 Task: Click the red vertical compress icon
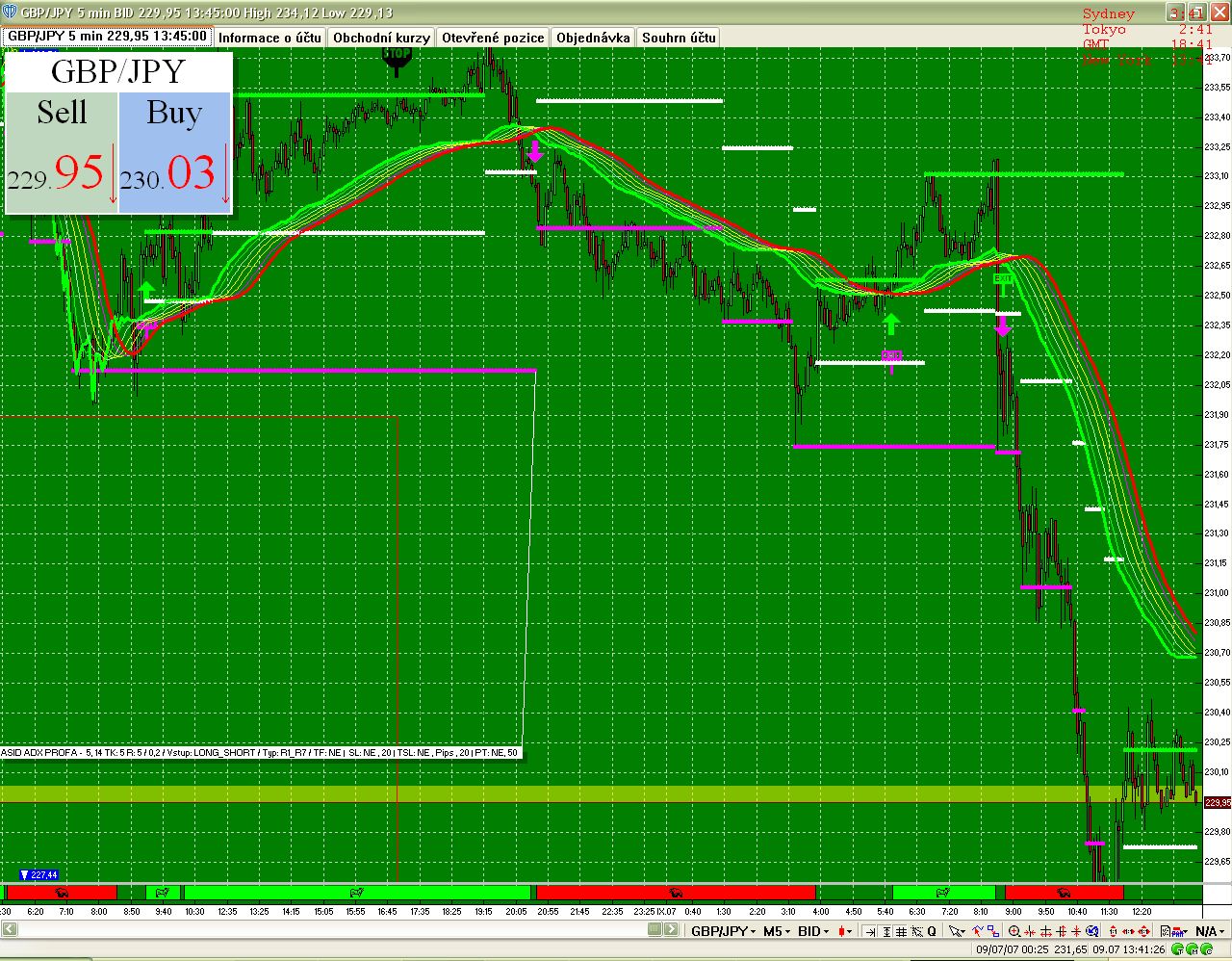1076,931
